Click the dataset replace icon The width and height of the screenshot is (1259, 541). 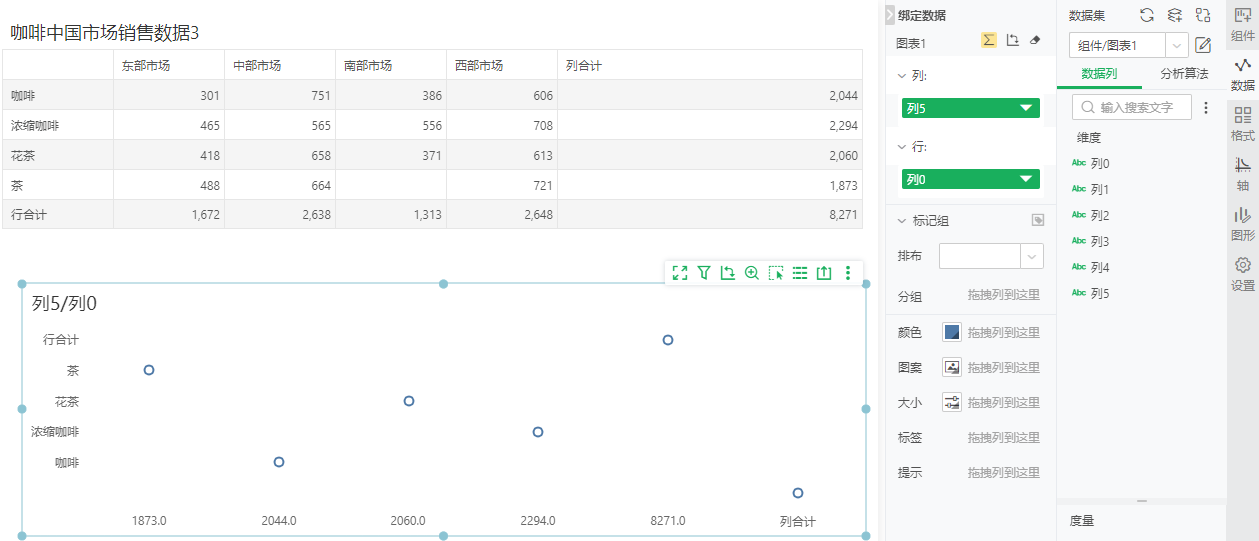1203,15
